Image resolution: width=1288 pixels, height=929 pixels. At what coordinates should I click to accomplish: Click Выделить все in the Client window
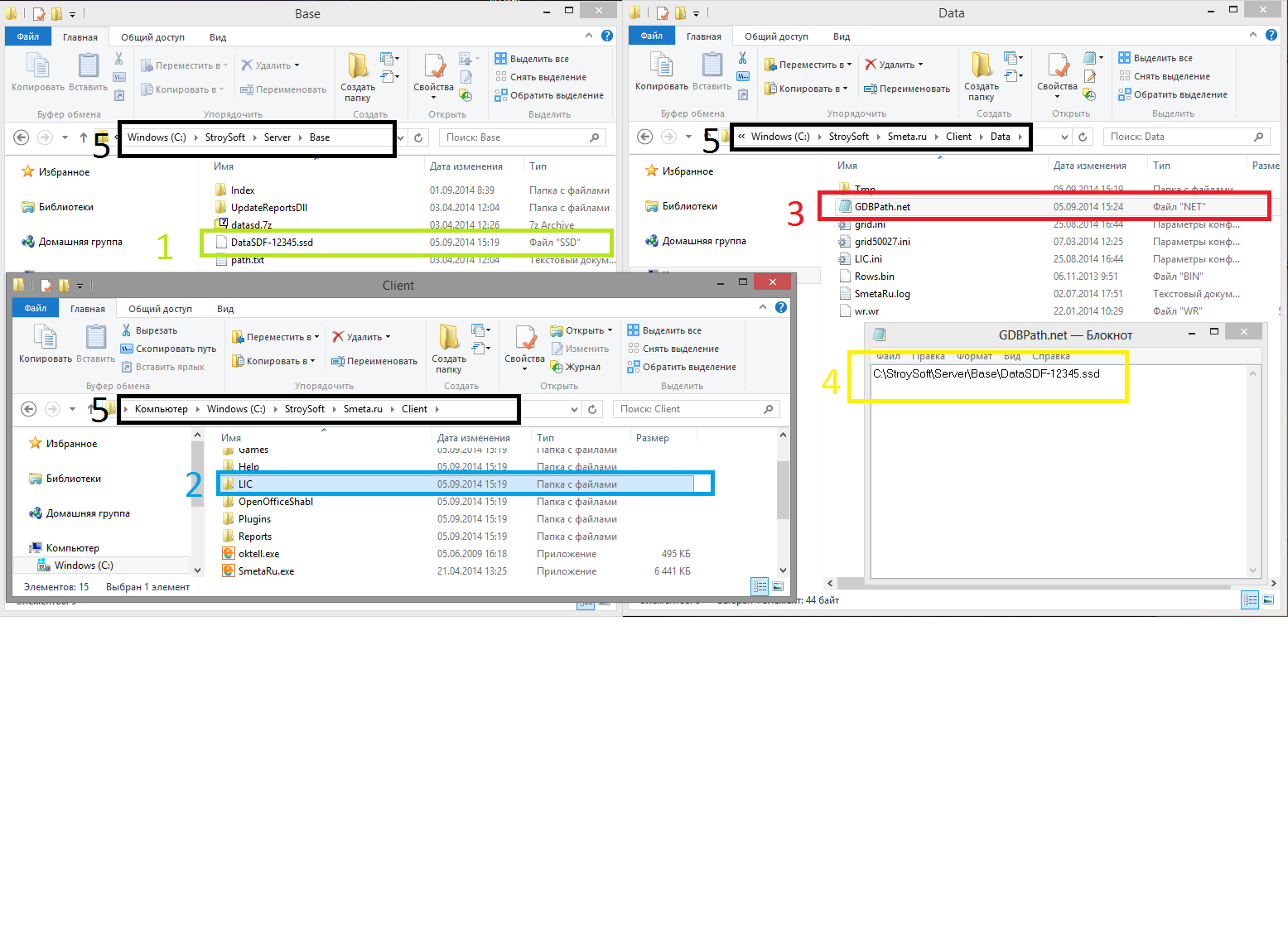click(671, 330)
